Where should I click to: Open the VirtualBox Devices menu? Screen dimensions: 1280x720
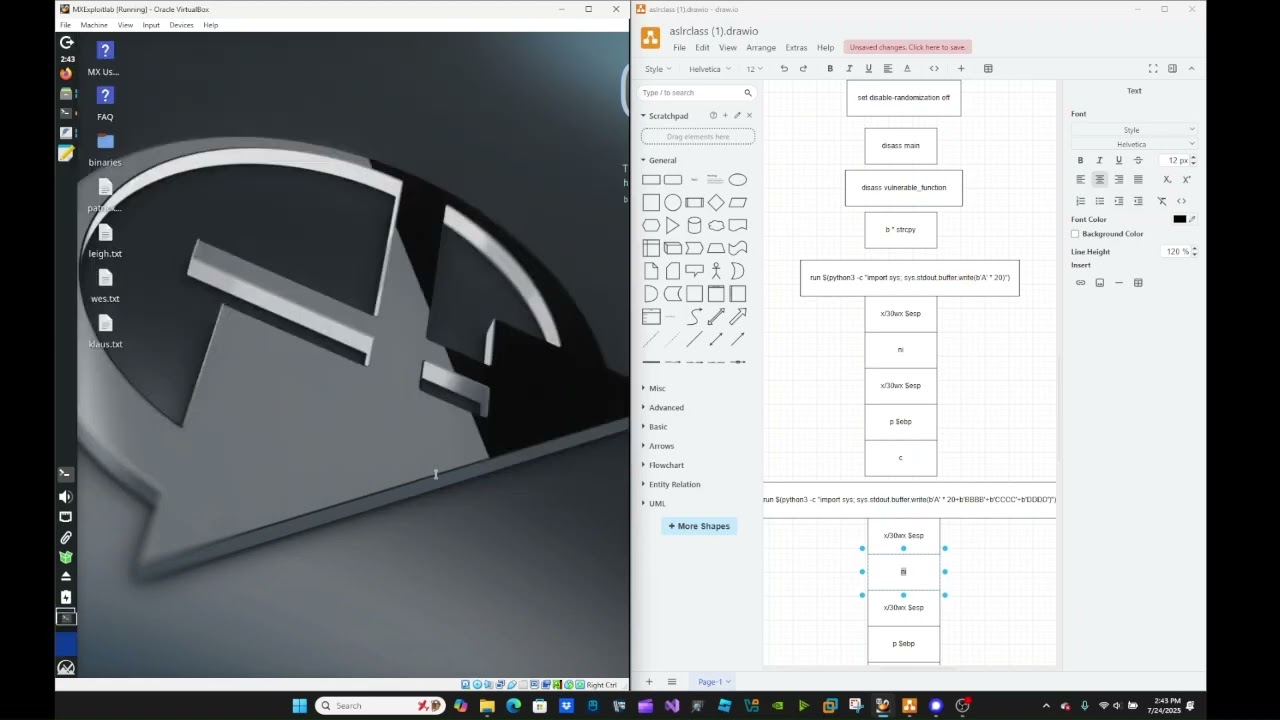(x=181, y=25)
